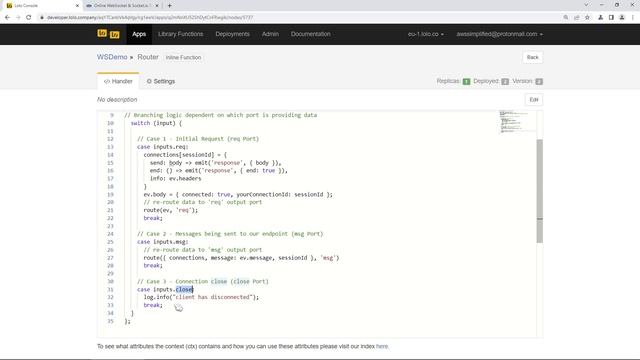Screen dimensions: 640x360
Task: Click the highlighted 'close' in inputs.close
Action: click(x=184, y=289)
